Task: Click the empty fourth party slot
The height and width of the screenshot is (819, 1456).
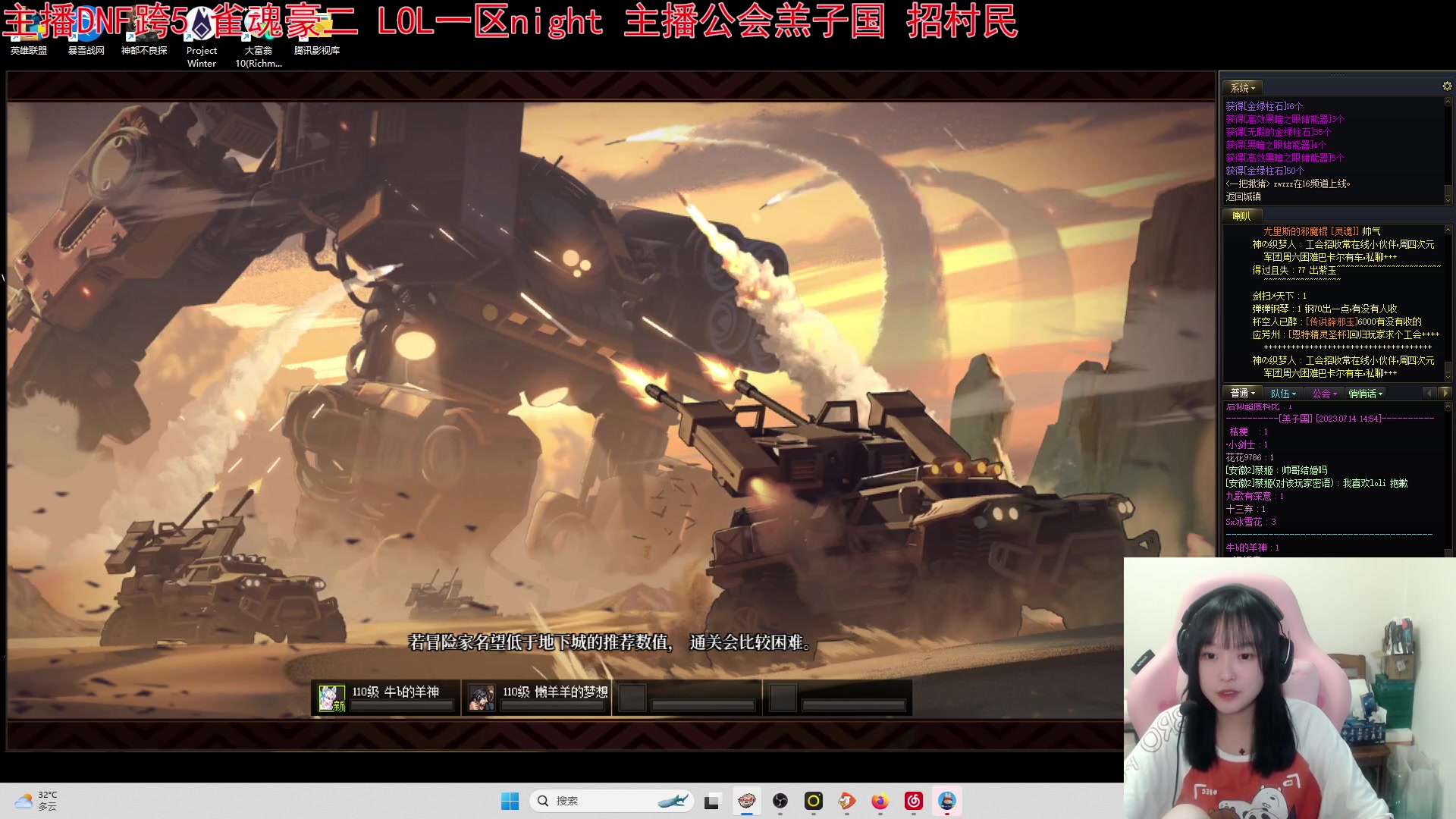Action: pyautogui.click(x=838, y=698)
